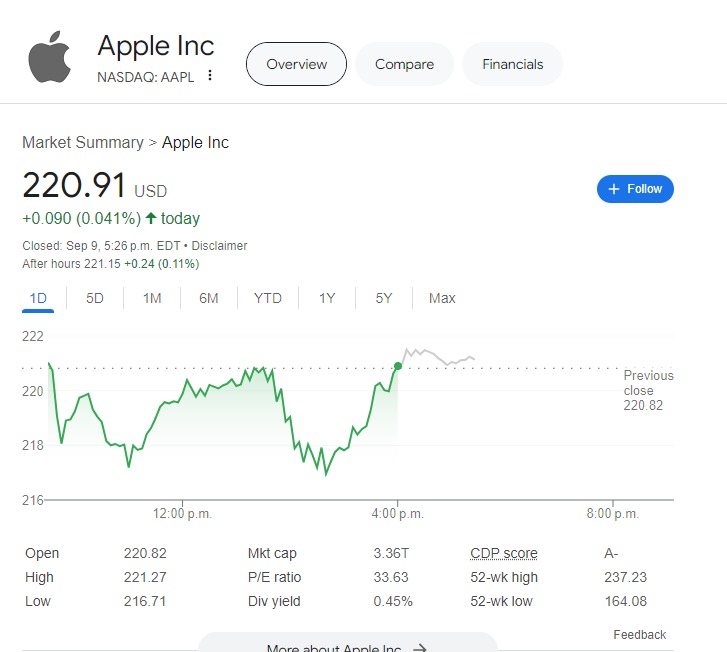Viewport: 727px width, 652px height.
Task: Click arrow icon beside More about Apple
Action: 420,648
